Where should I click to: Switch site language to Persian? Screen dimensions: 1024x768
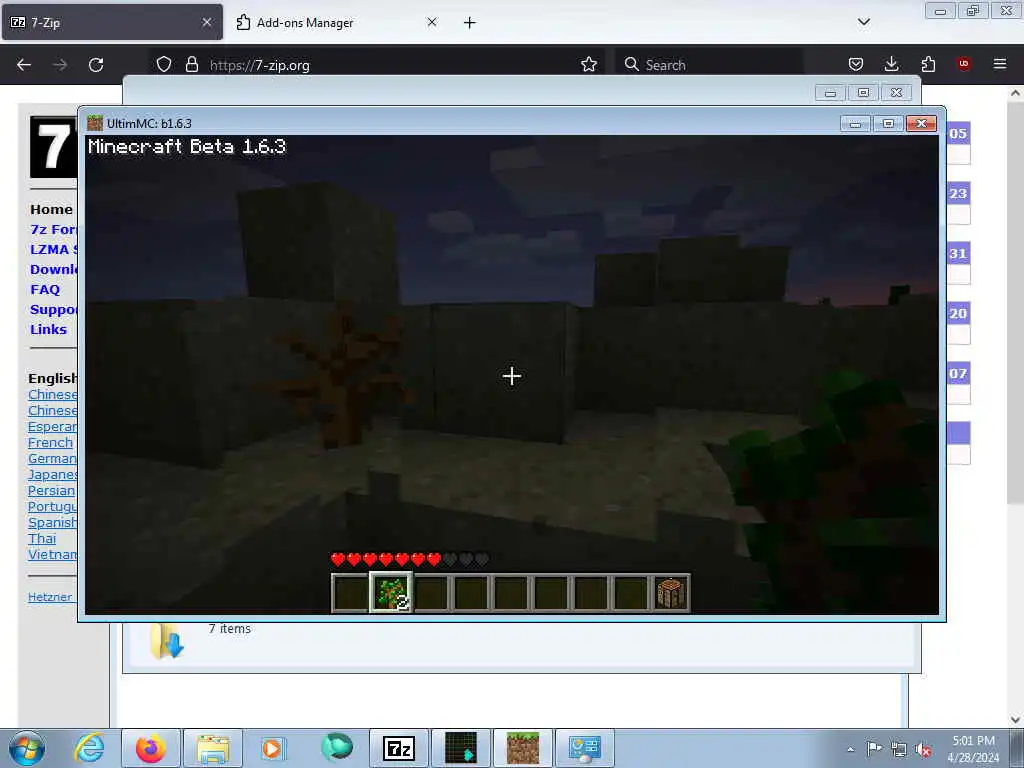click(x=52, y=490)
